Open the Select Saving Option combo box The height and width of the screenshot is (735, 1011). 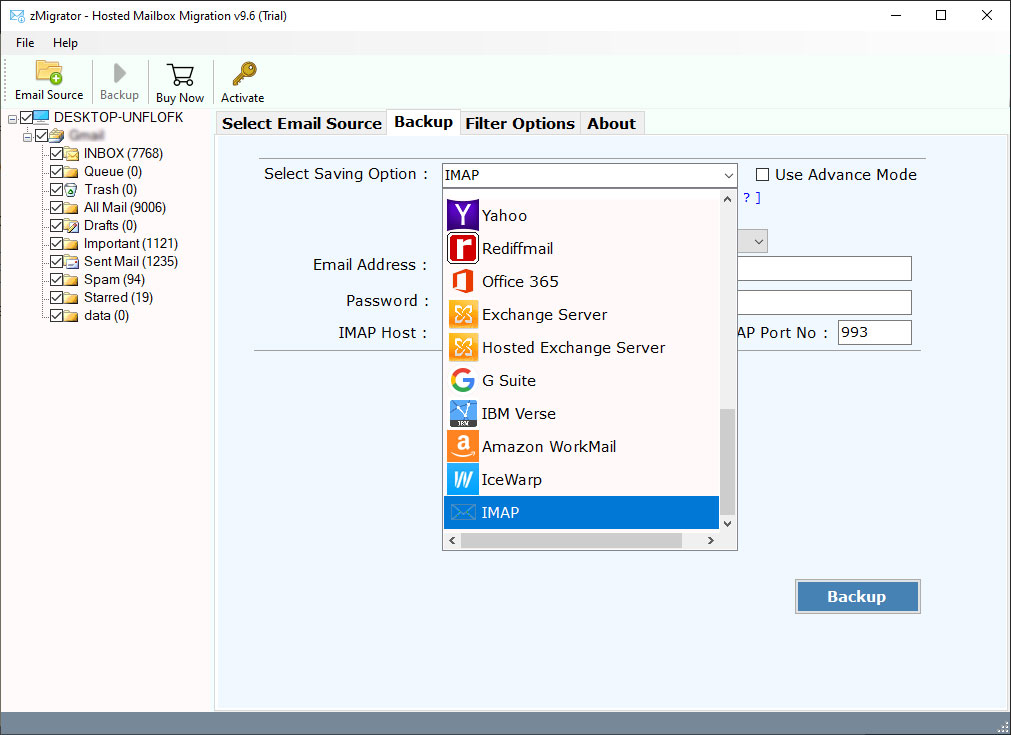point(589,175)
